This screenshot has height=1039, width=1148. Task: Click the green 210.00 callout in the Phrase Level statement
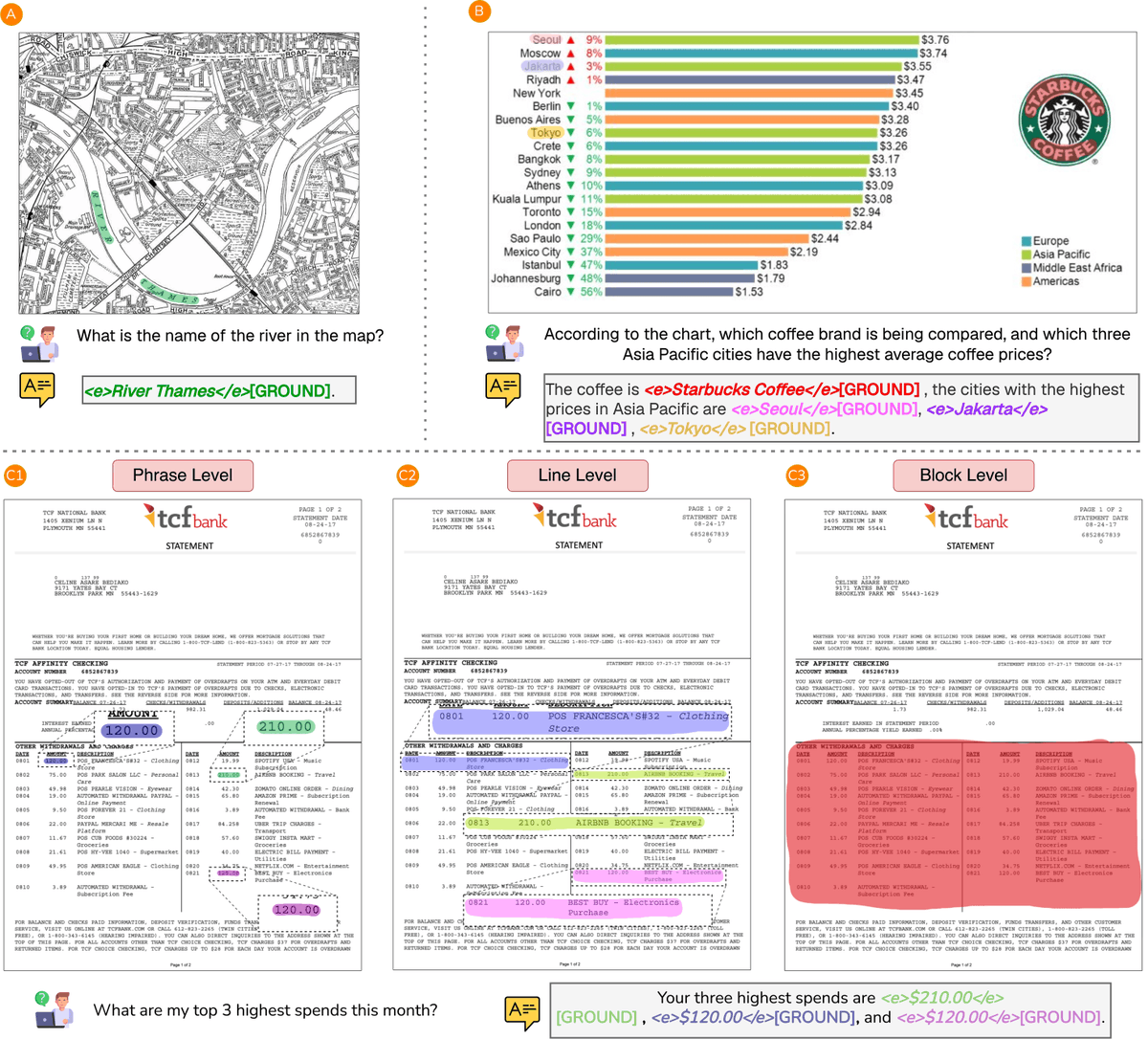[x=285, y=726]
